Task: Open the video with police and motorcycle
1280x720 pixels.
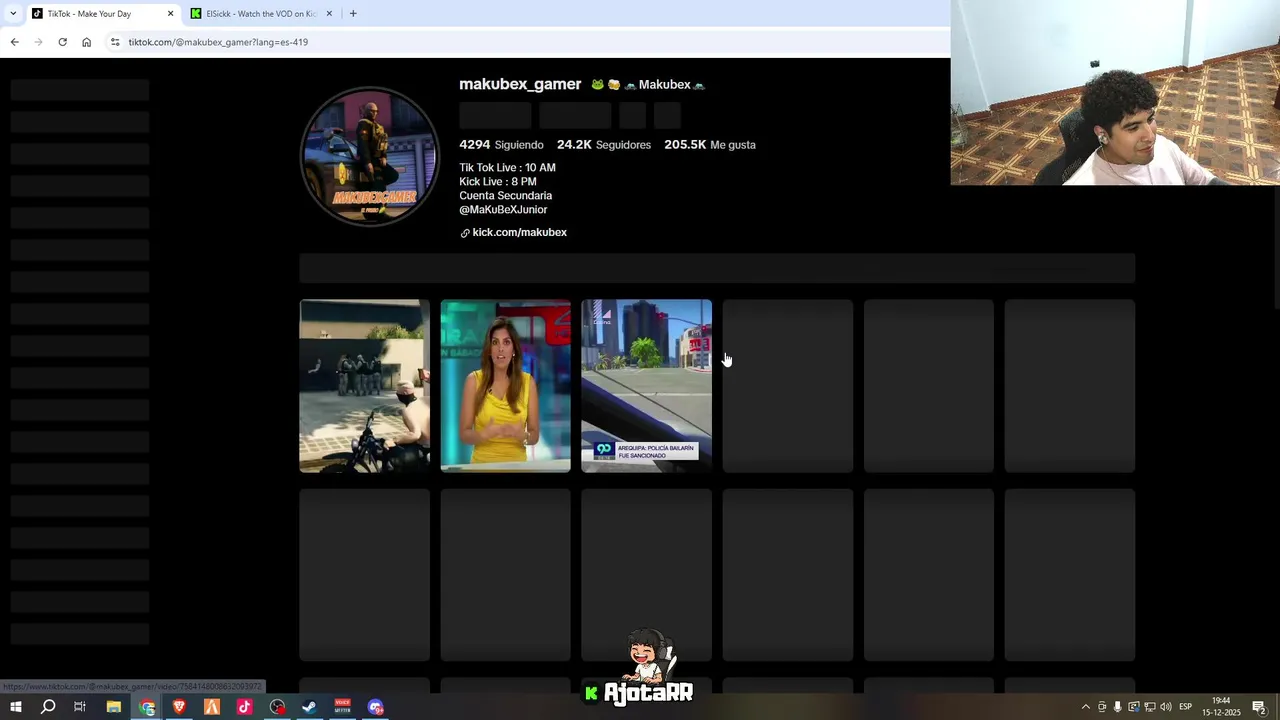Action: pos(365,385)
